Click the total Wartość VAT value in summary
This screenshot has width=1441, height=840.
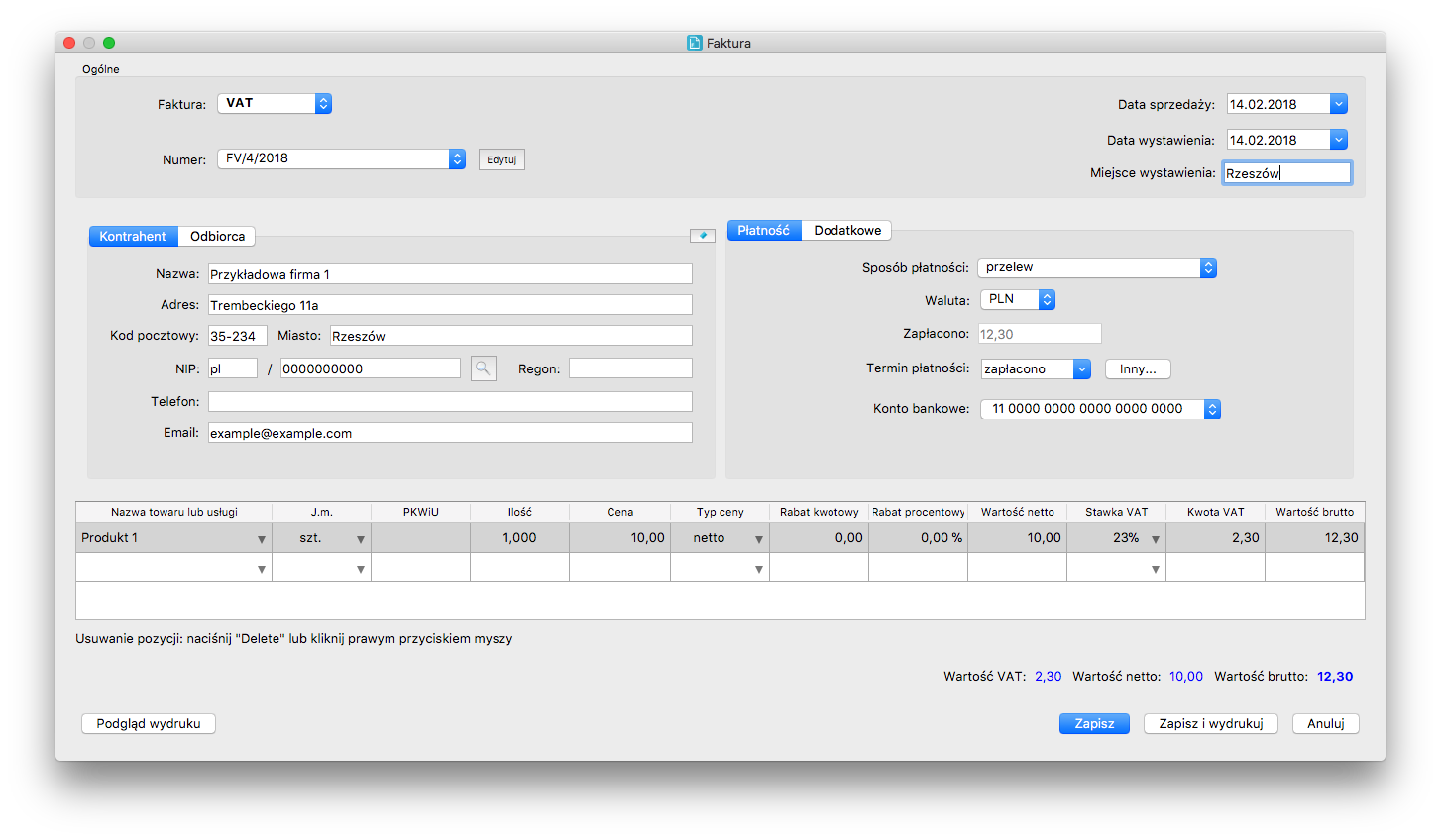pos(1049,677)
